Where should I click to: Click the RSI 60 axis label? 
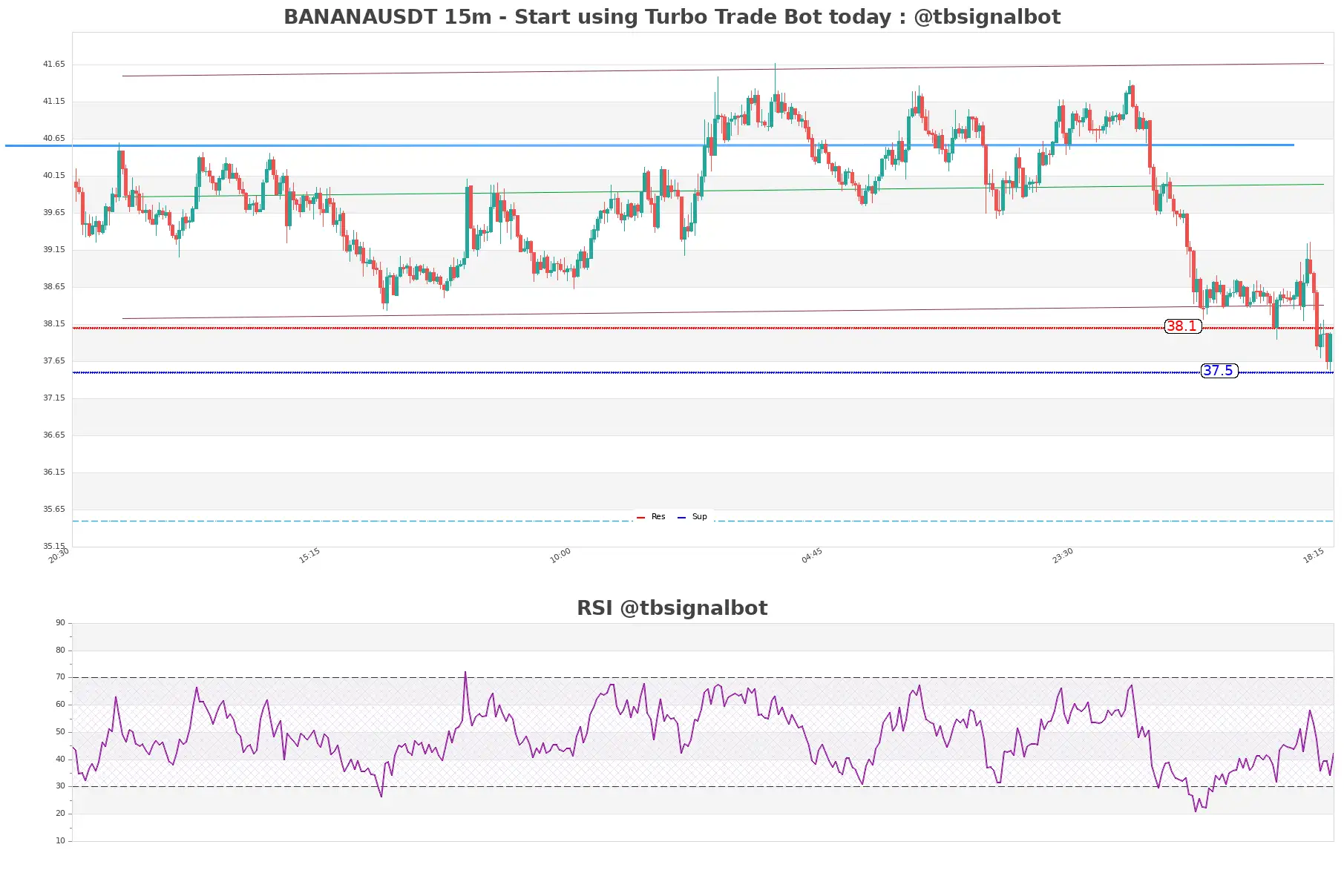click(x=61, y=705)
